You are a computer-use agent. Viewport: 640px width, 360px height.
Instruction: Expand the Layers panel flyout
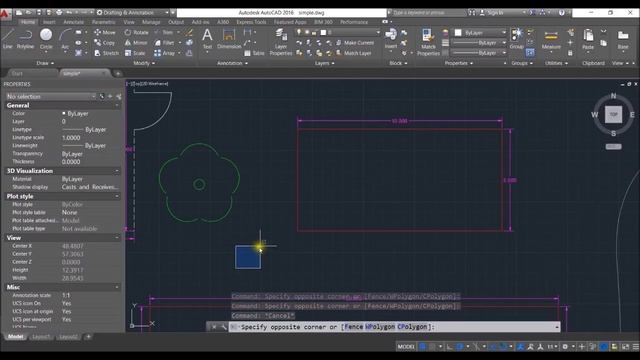tap(324, 63)
